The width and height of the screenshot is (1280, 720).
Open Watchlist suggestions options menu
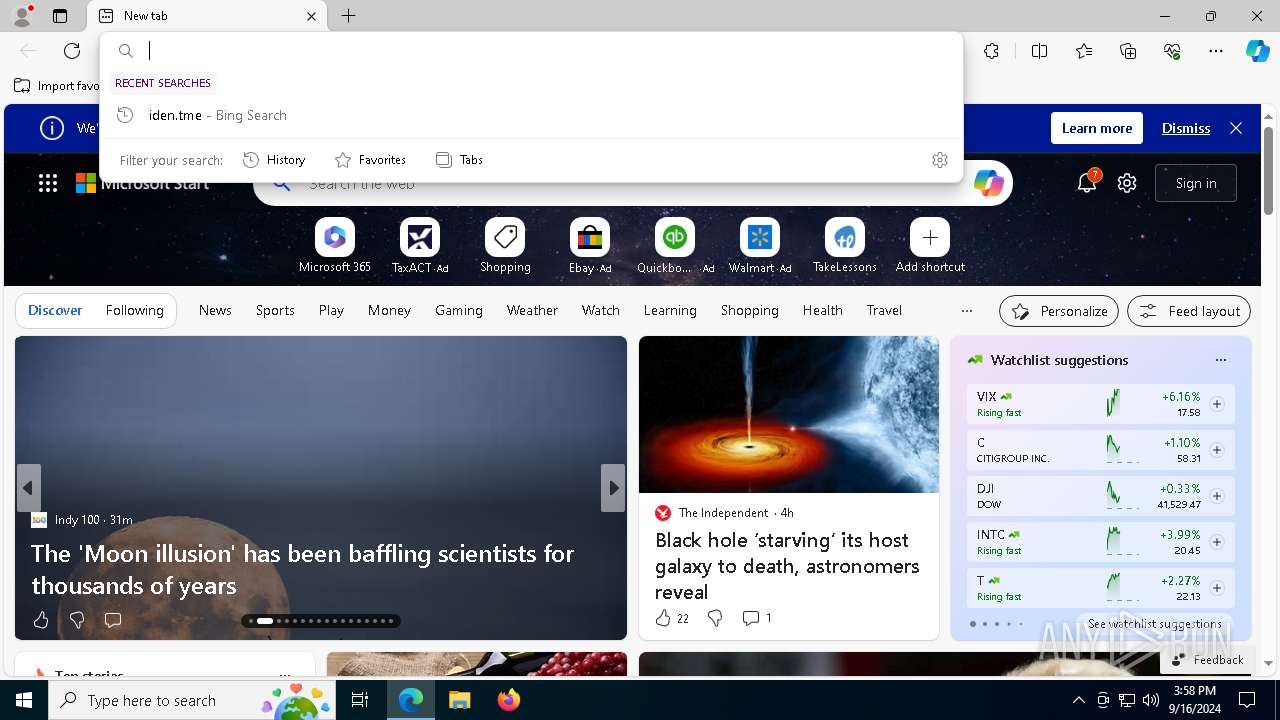[x=1220, y=360]
